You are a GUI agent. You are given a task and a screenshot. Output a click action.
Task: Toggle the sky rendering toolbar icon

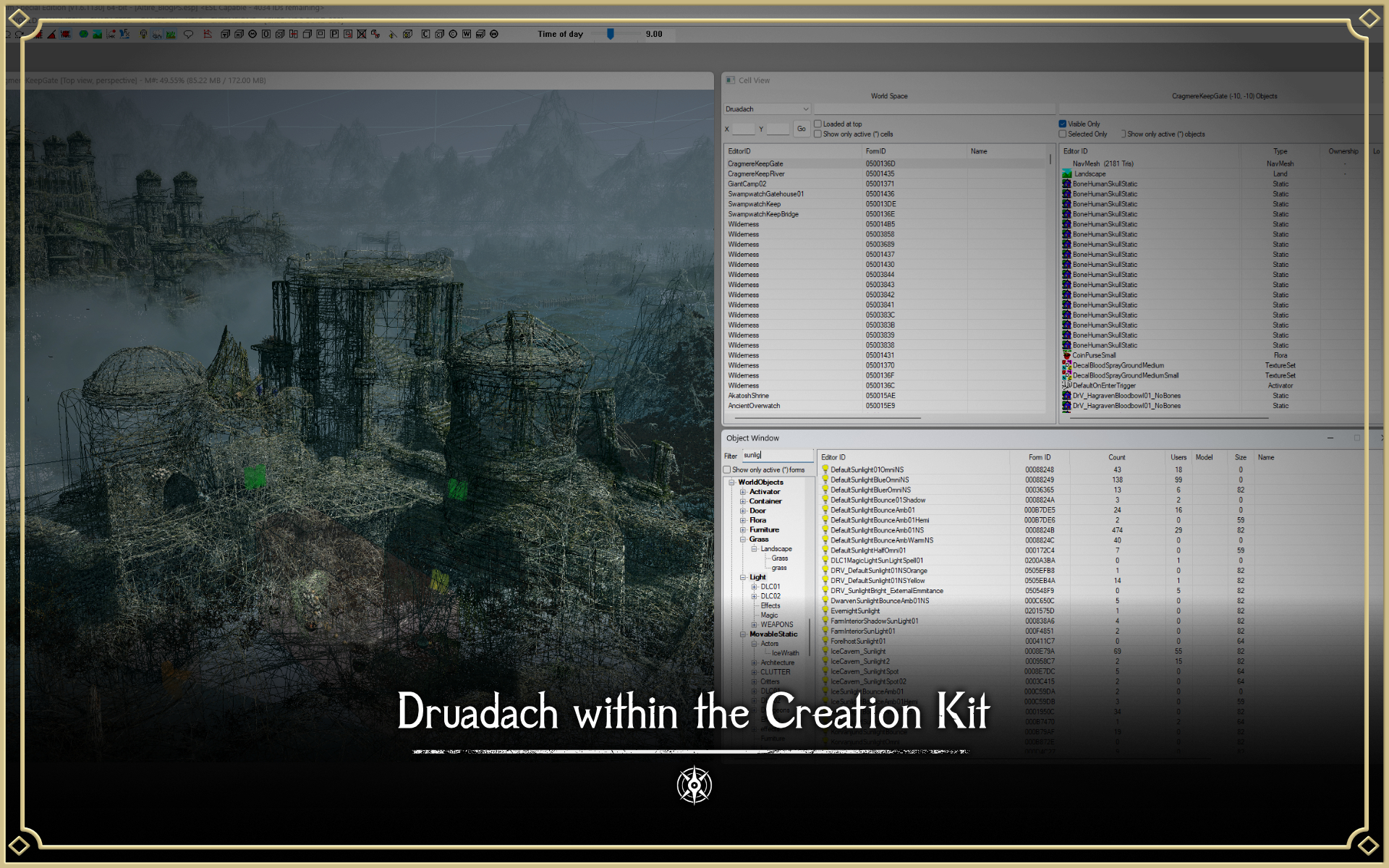(157, 34)
